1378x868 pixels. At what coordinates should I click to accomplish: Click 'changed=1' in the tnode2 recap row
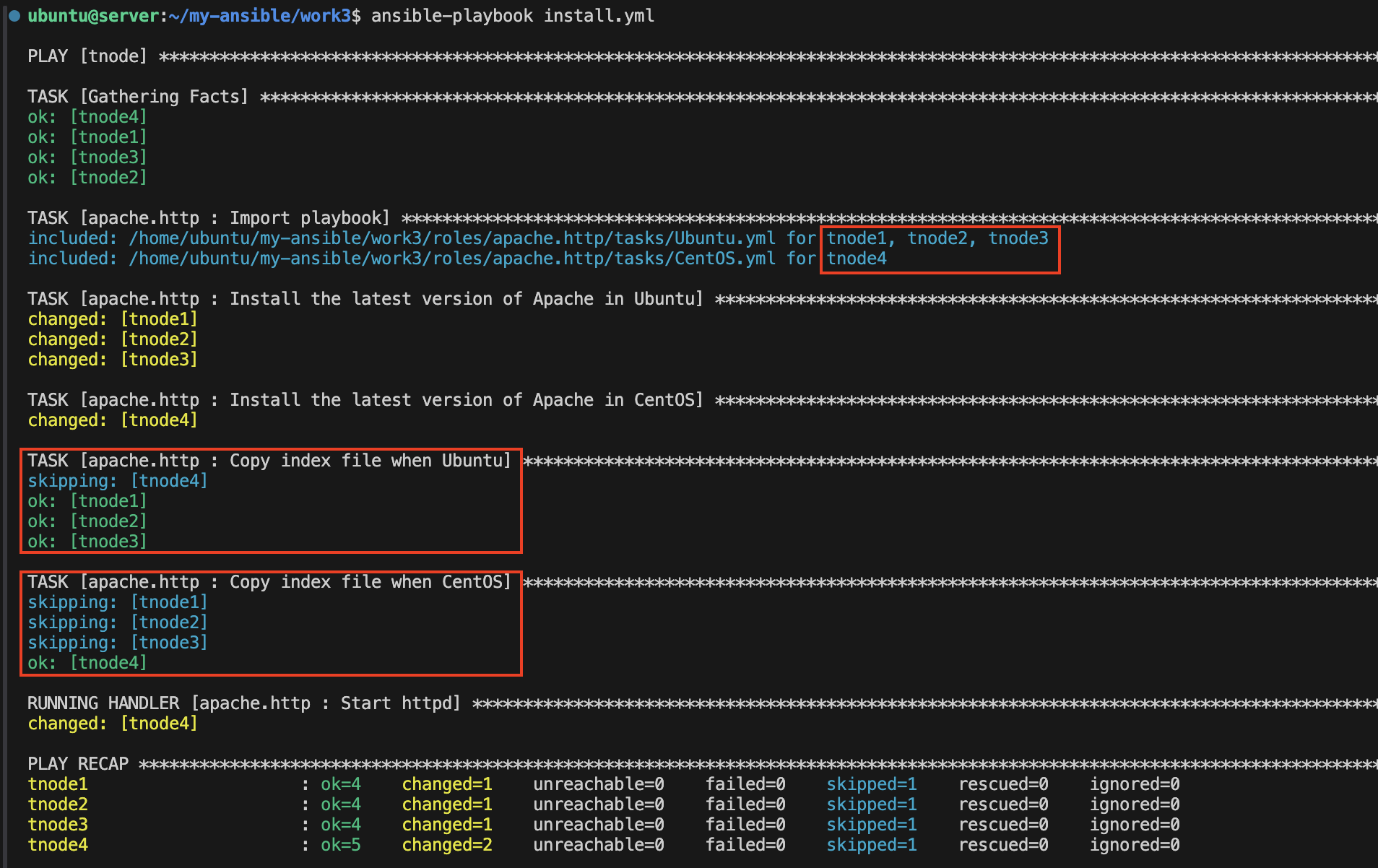[447, 804]
